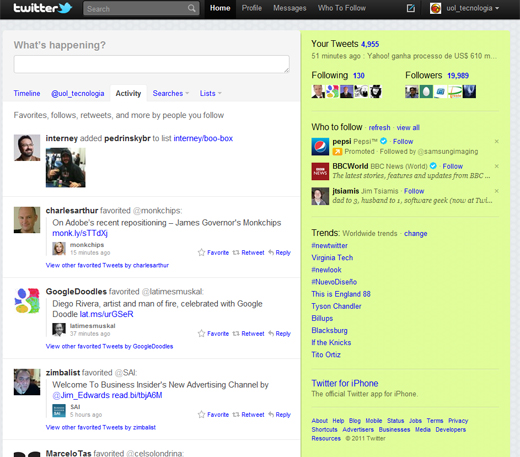Open Your Tweets count 4,955
Viewport: 520px width, 457px height.
click(370, 44)
